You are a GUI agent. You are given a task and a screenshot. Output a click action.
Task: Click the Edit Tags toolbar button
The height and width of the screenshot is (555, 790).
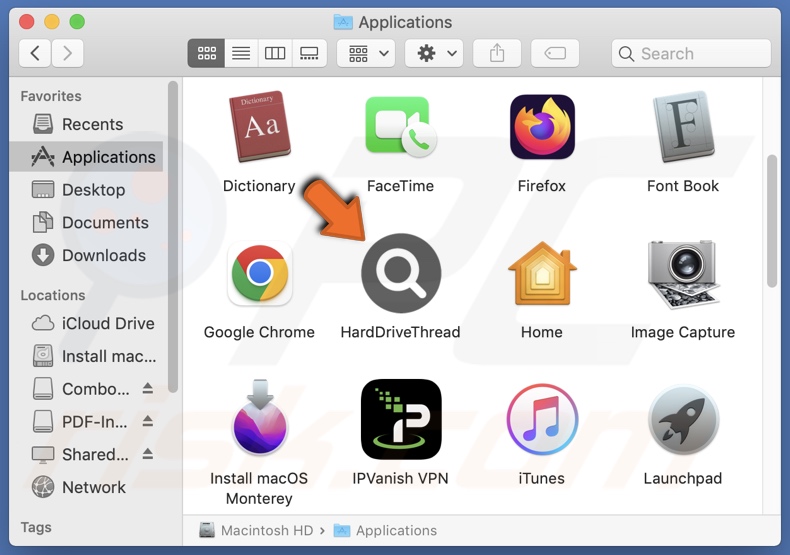(555, 53)
